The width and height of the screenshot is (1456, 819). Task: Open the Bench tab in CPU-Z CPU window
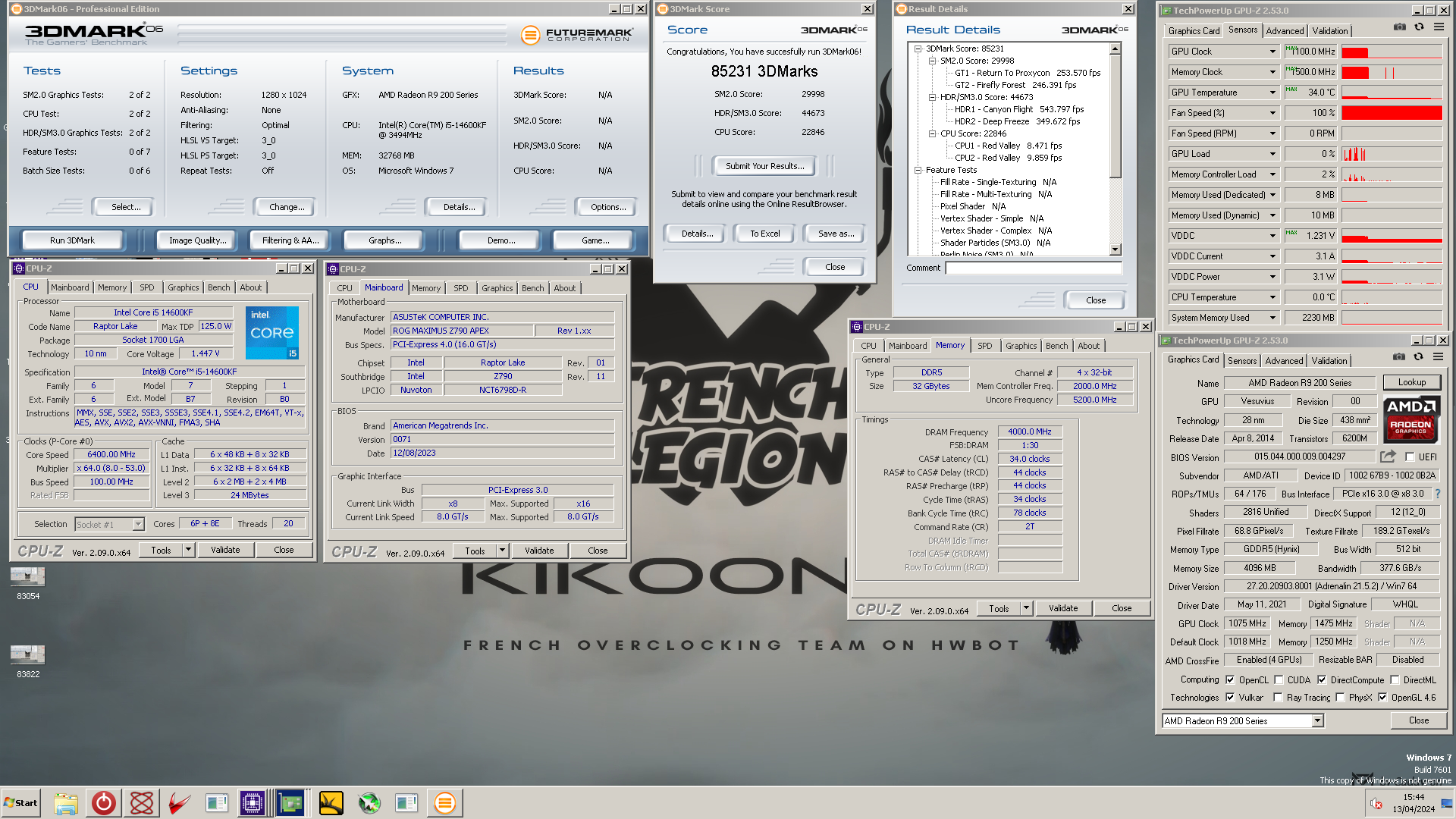tap(218, 287)
